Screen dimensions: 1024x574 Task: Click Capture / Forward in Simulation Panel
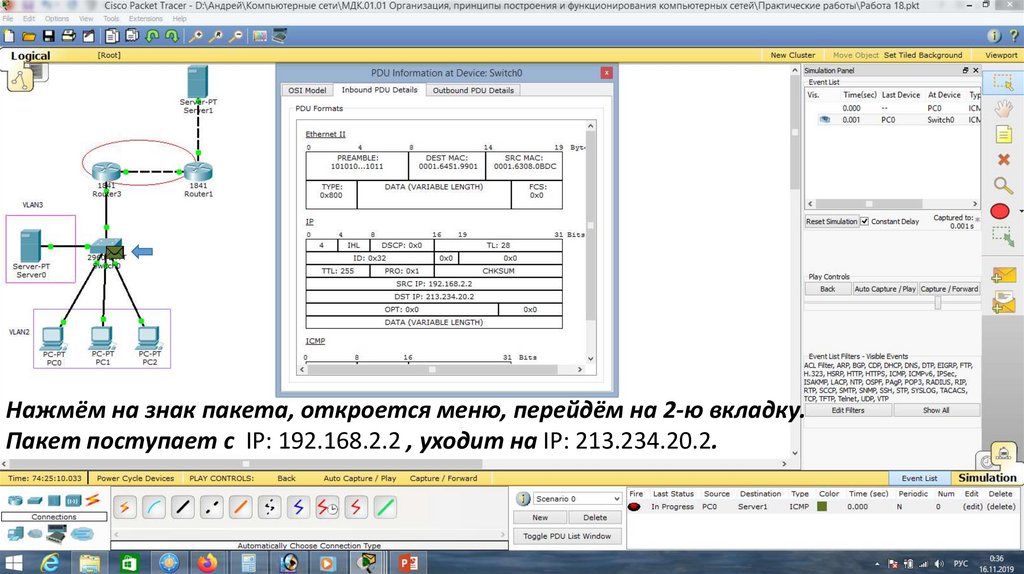tap(949, 289)
